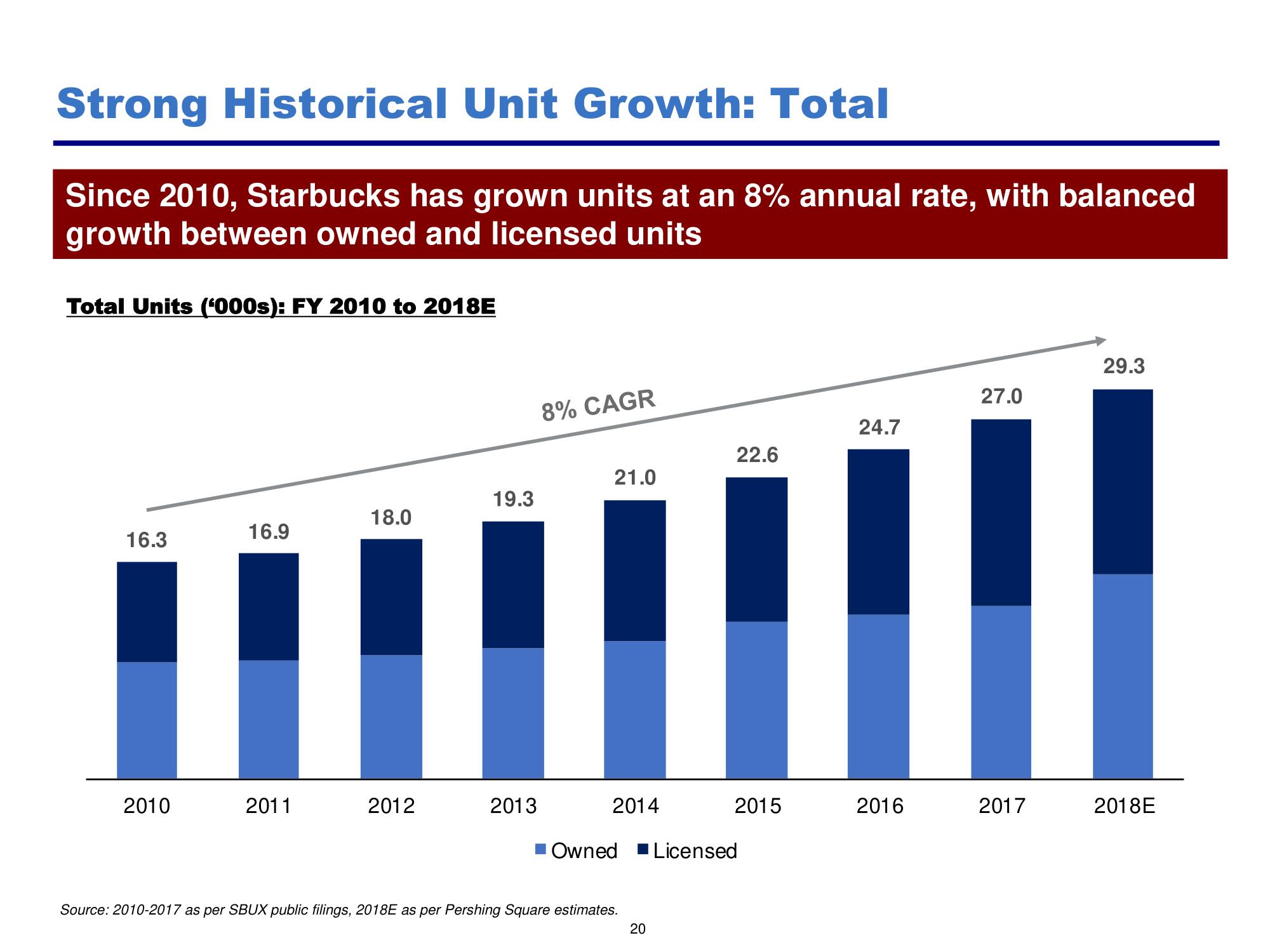Select the Owned segment of the 2010 bar
Viewport: 1270px width, 952px height.
(147, 720)
